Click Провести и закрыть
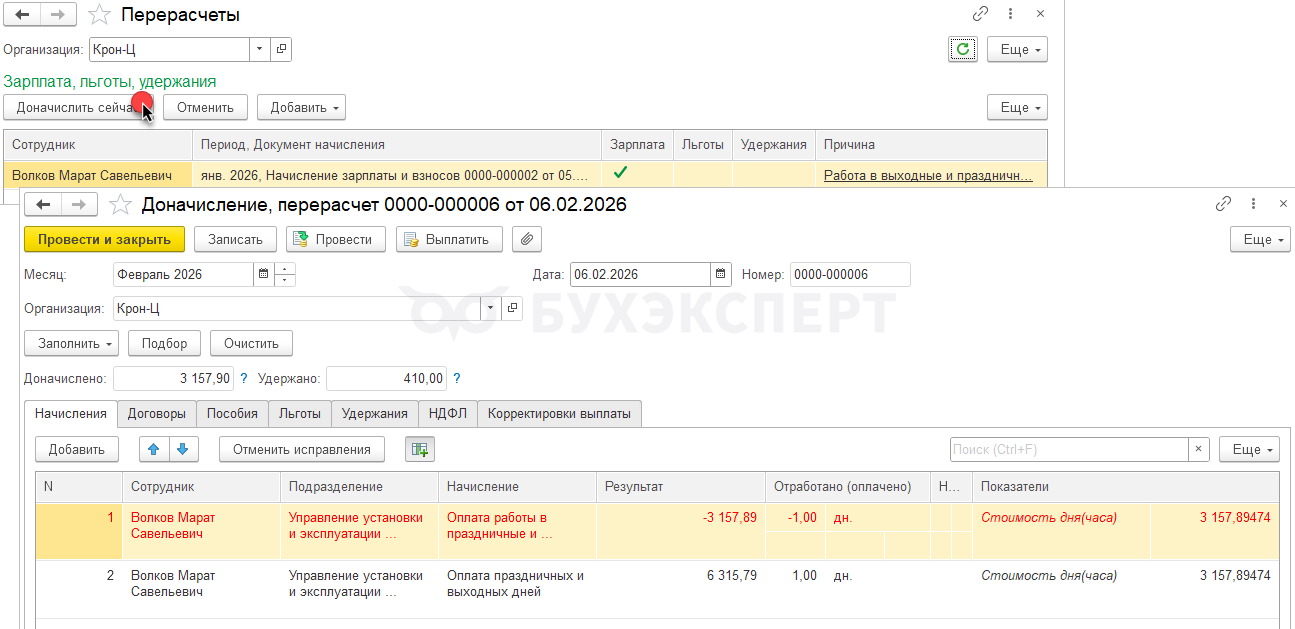The width and height of the screenshot is (1295, 629). point(104,239)
